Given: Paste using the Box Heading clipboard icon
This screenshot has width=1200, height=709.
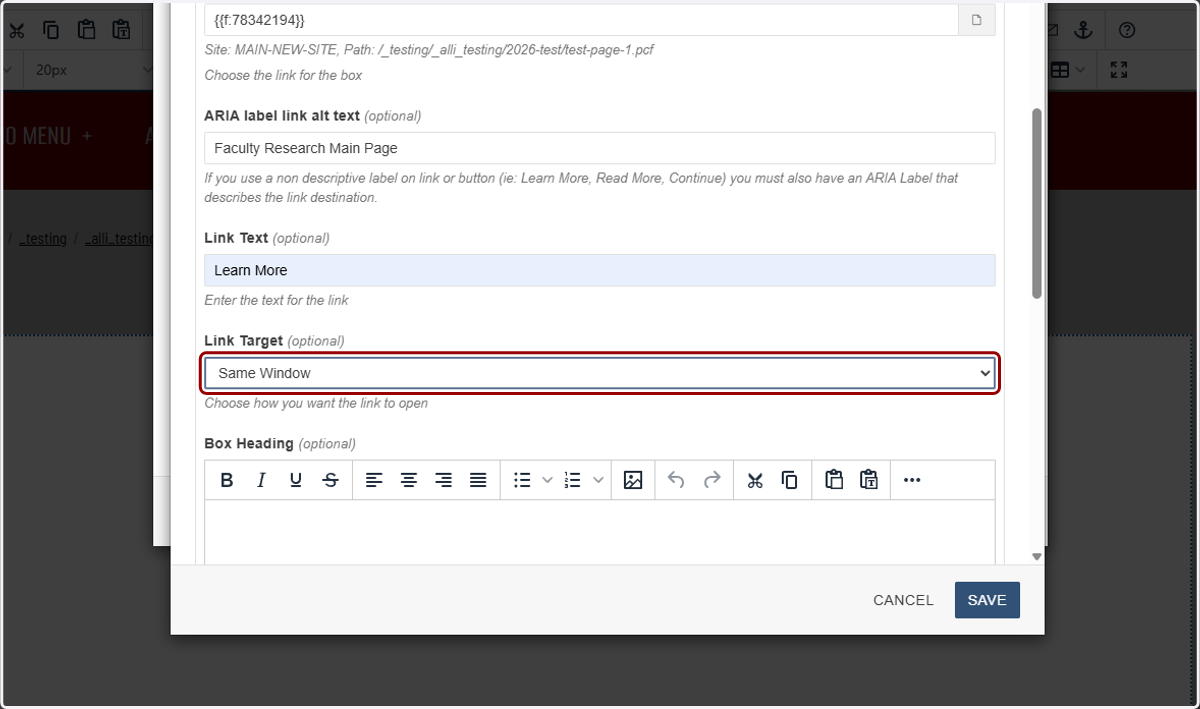Looking at the screenshot, I should click(x=834, y=480).
